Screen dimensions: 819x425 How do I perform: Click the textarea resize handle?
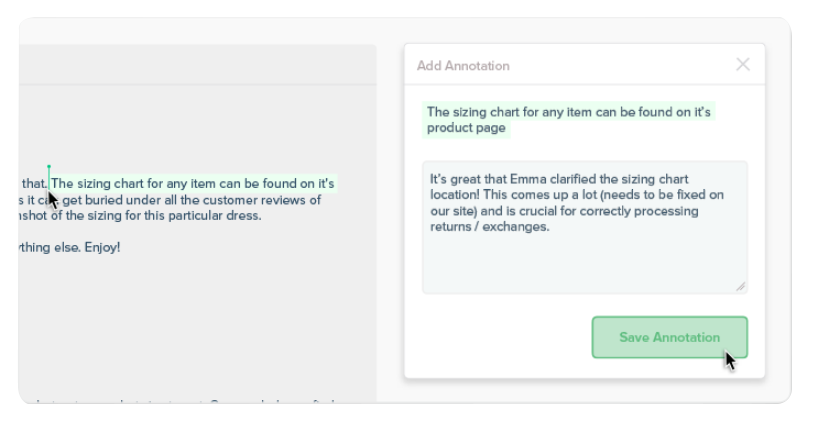[741, 287]
